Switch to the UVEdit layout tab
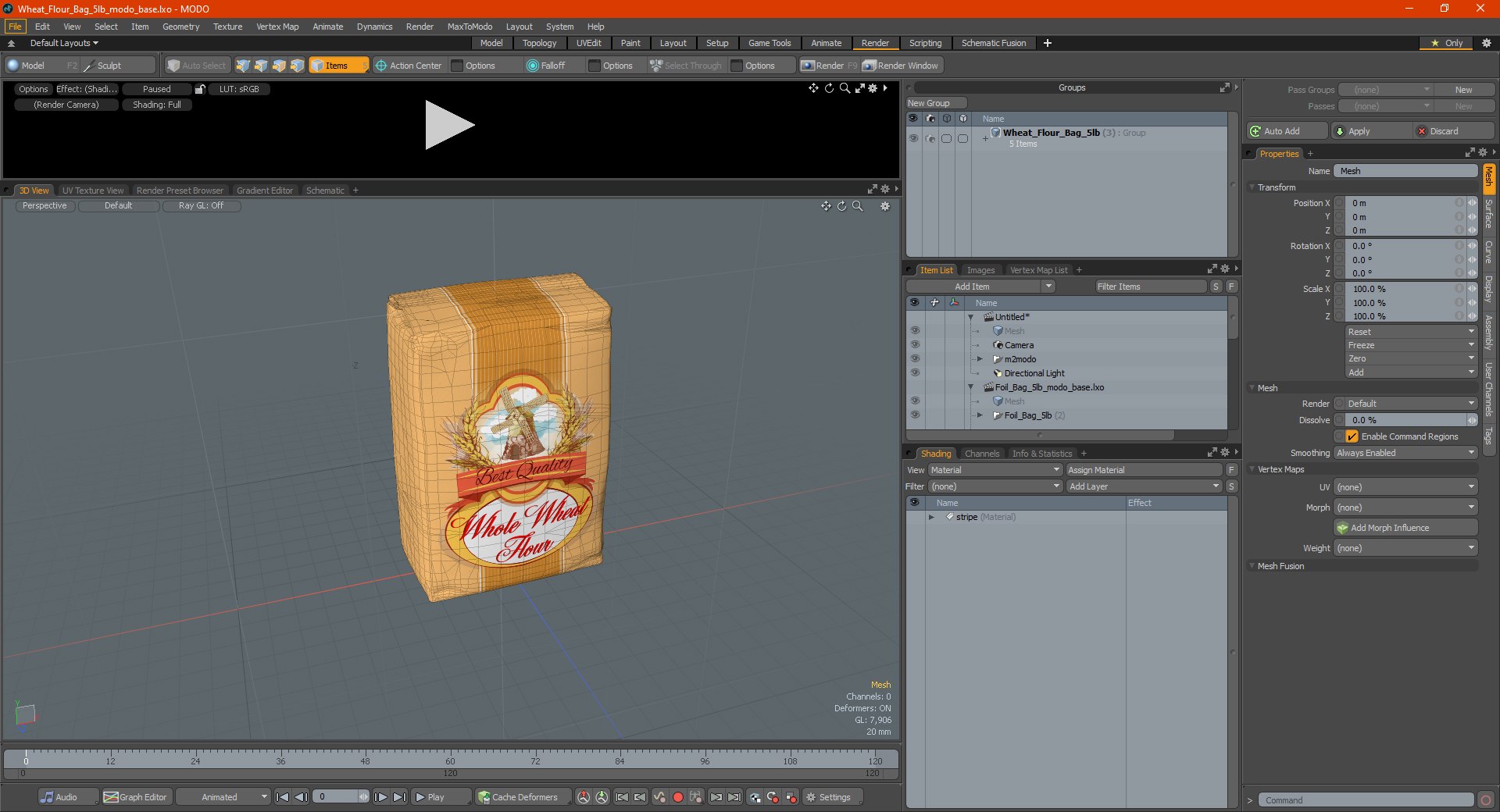 [x=588, y=43]
